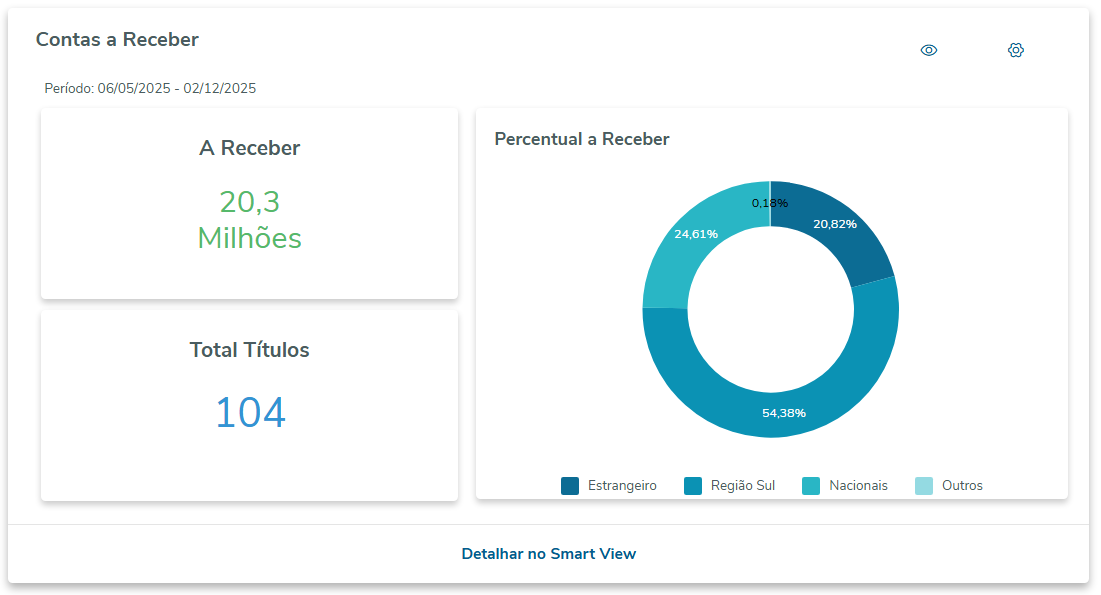Click the 0,18% data label
1101x595 pixels.
pyautogui.click(x=770, y=203)
